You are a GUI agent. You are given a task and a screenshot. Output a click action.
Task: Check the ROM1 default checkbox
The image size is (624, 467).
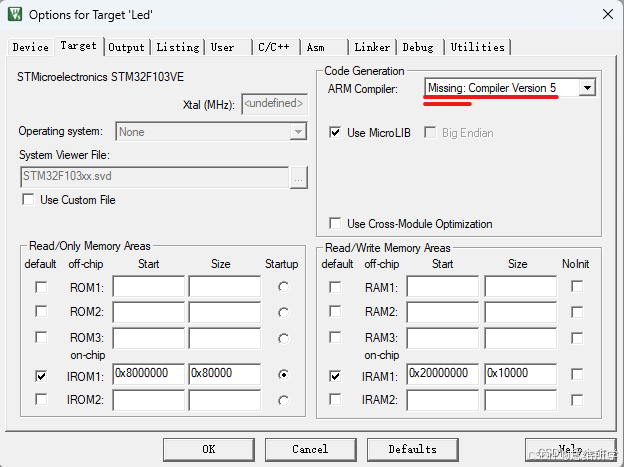coord(41,287)
